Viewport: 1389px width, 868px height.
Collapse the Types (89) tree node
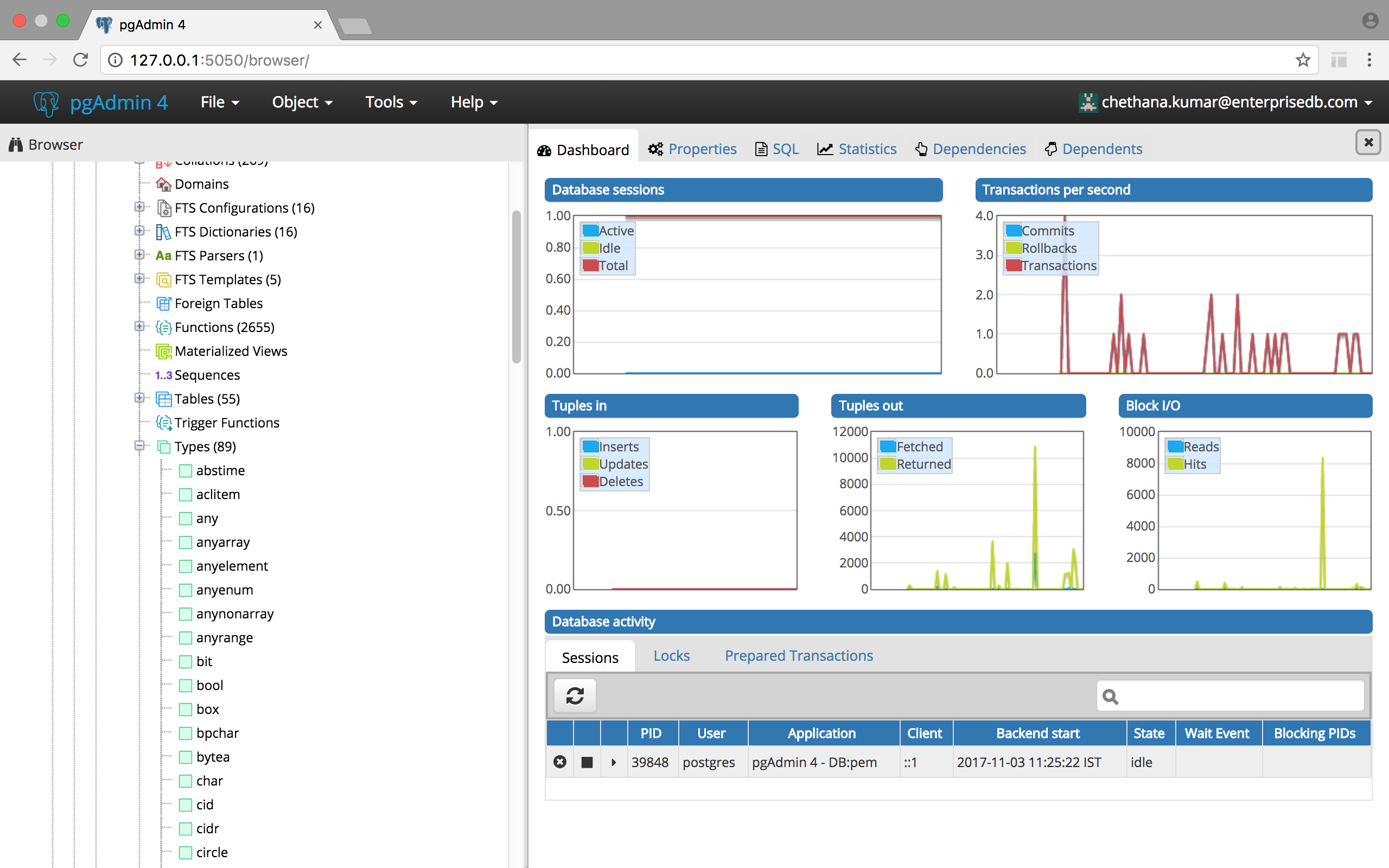coord(139,446)
